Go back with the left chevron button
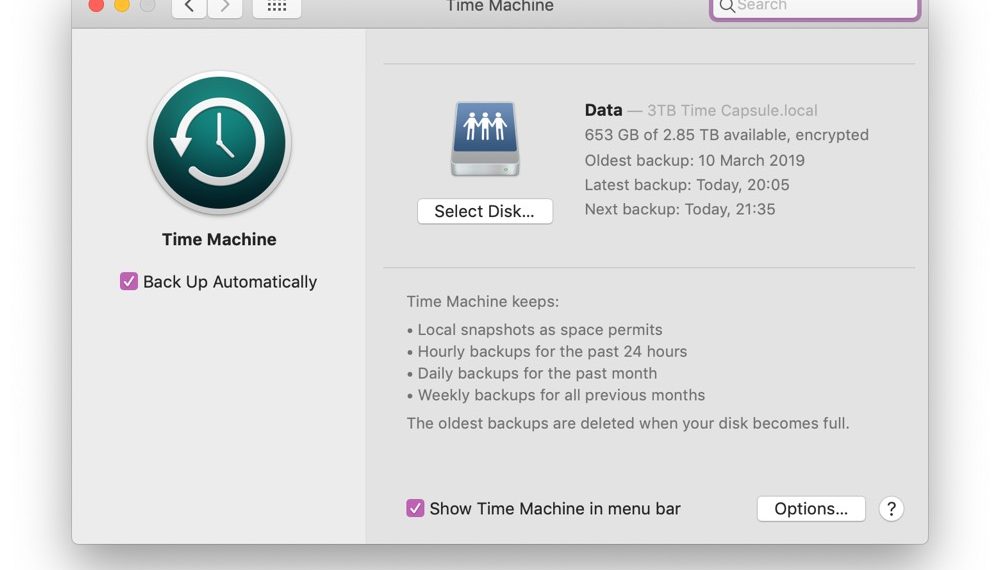Screen dimensions: 1000x570 189,7
